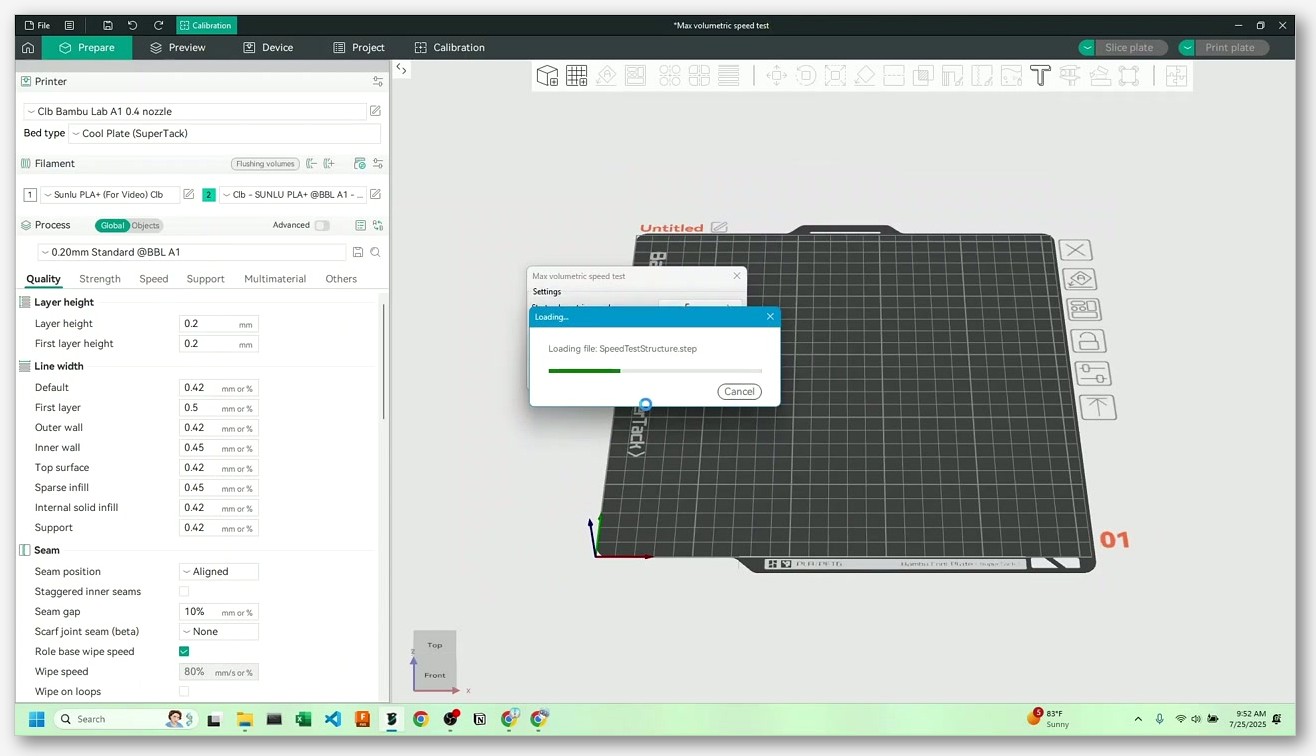Open the Bed type dropdown
This screenshot has height=756, width=1316.
pyautogui.click(x=225, y=133)
